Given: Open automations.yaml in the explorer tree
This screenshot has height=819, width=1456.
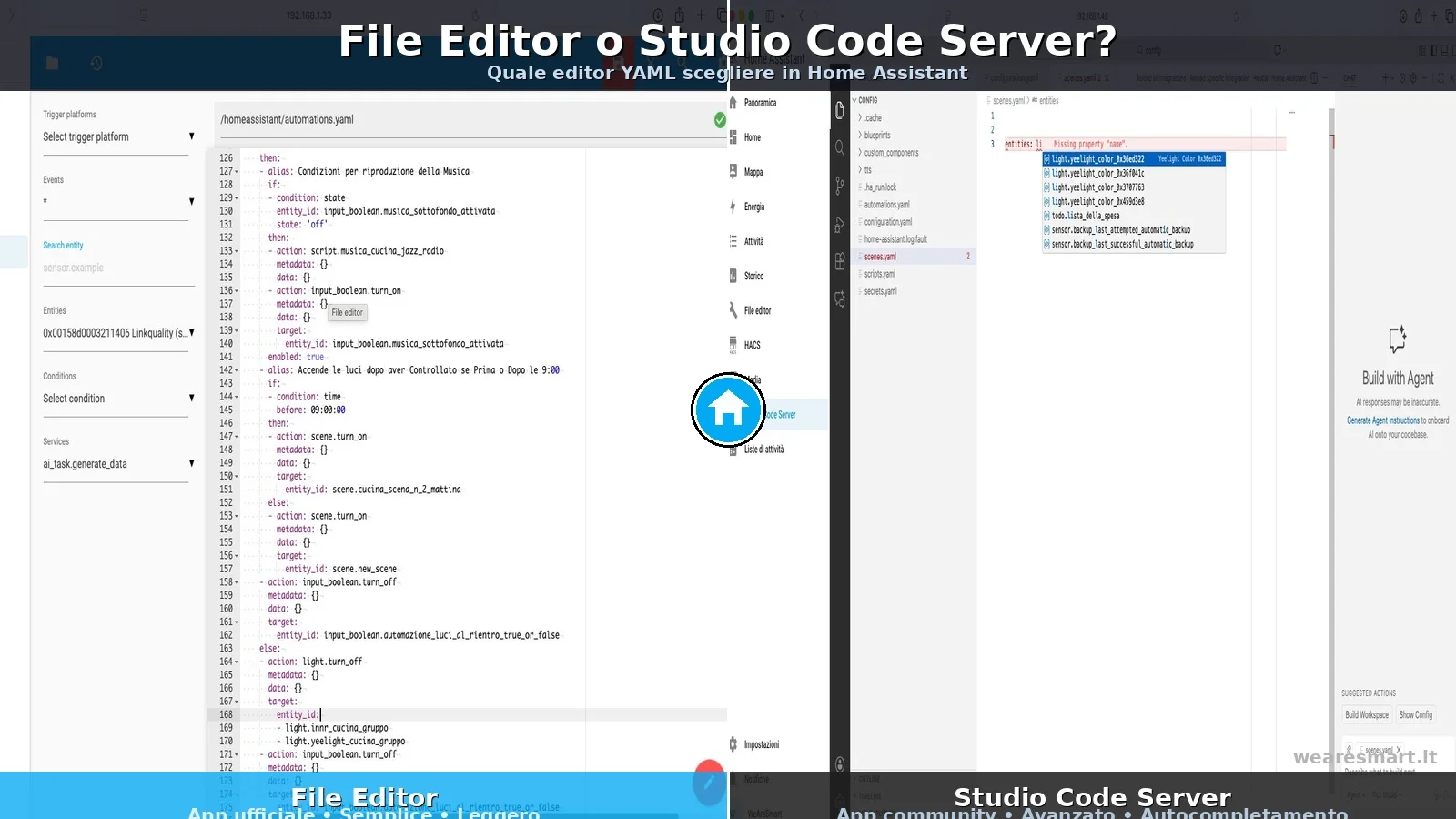Looking at the screenshot, I should pyautogui.click(x=913, y=205).
